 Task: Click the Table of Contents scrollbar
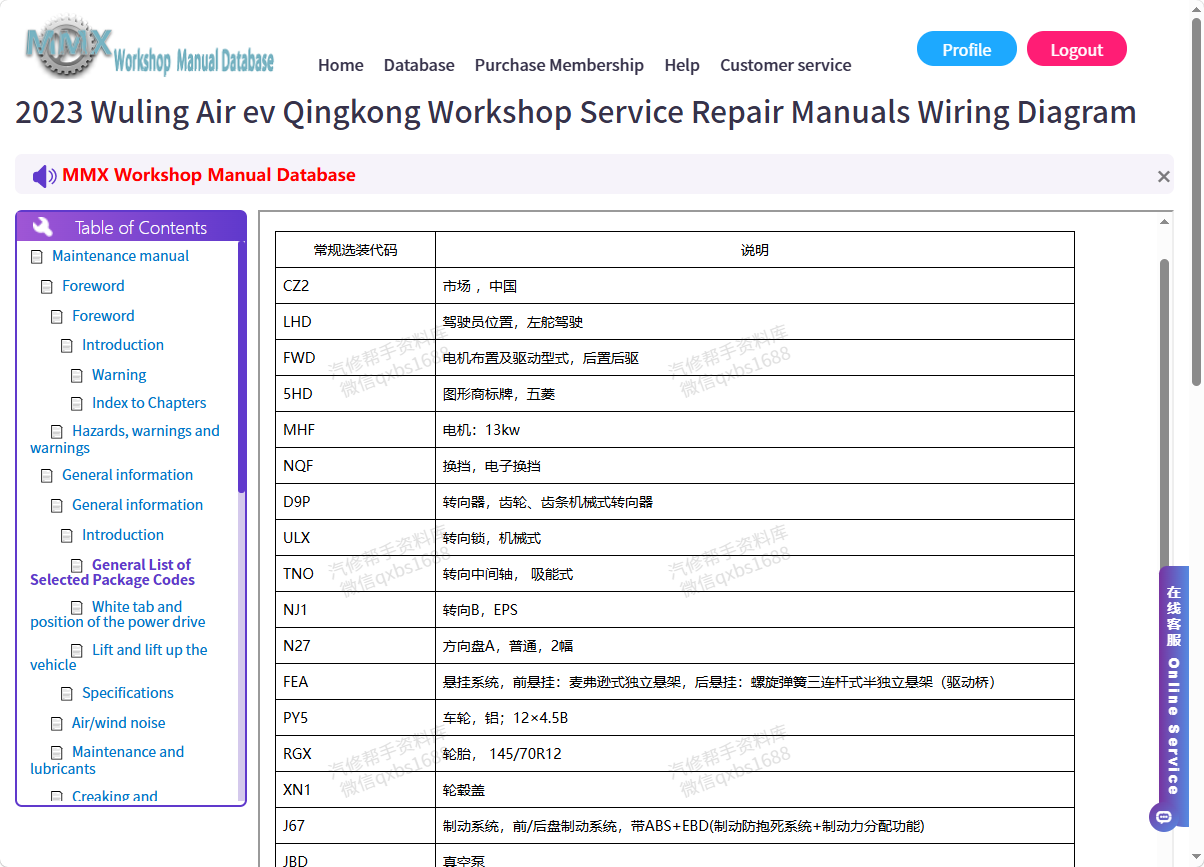(241, 368)
